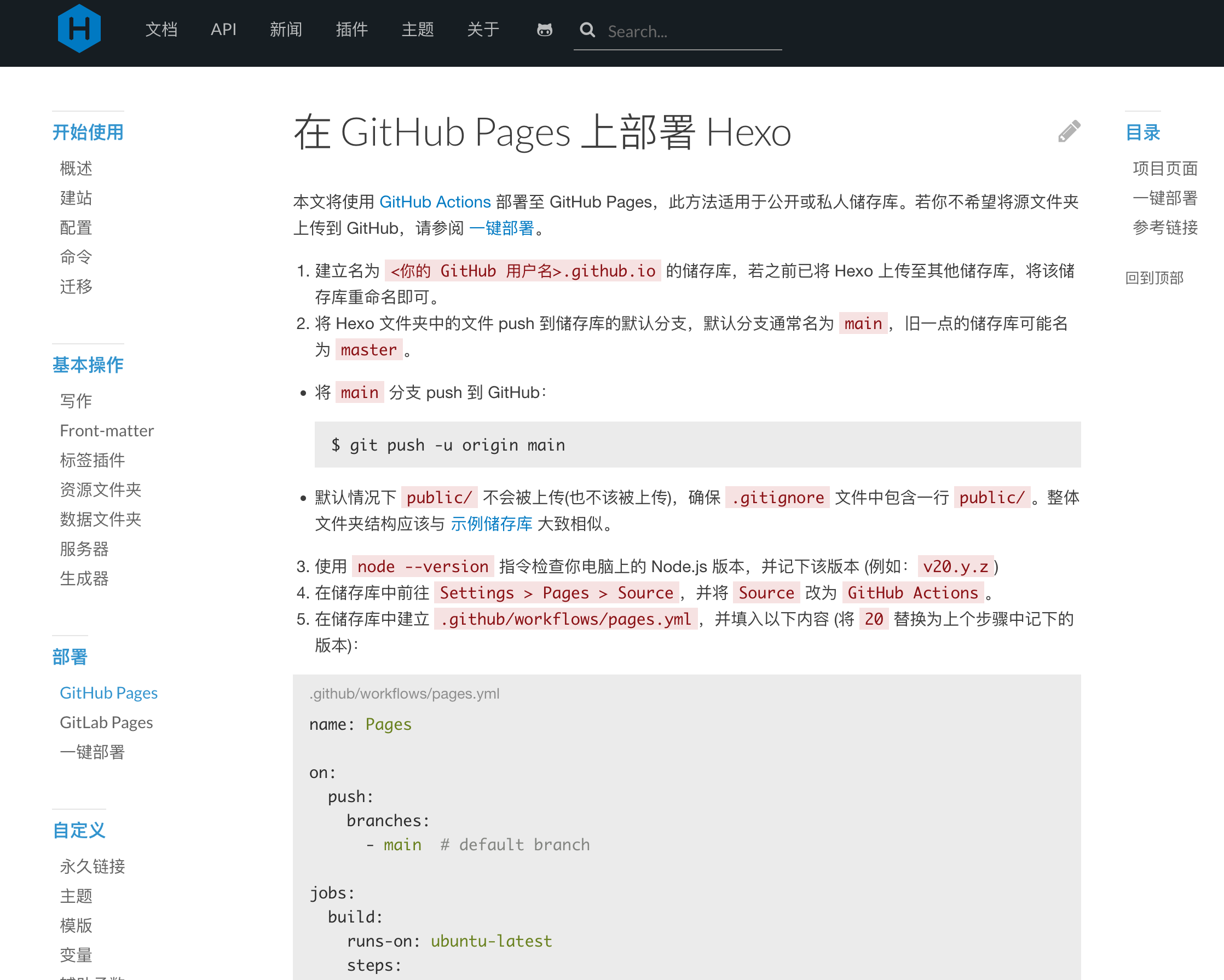Open 项目页面 in the 目录 panel
Image resolution: width=1224 pixels, height=980 pixels.
pos(1164,168)
